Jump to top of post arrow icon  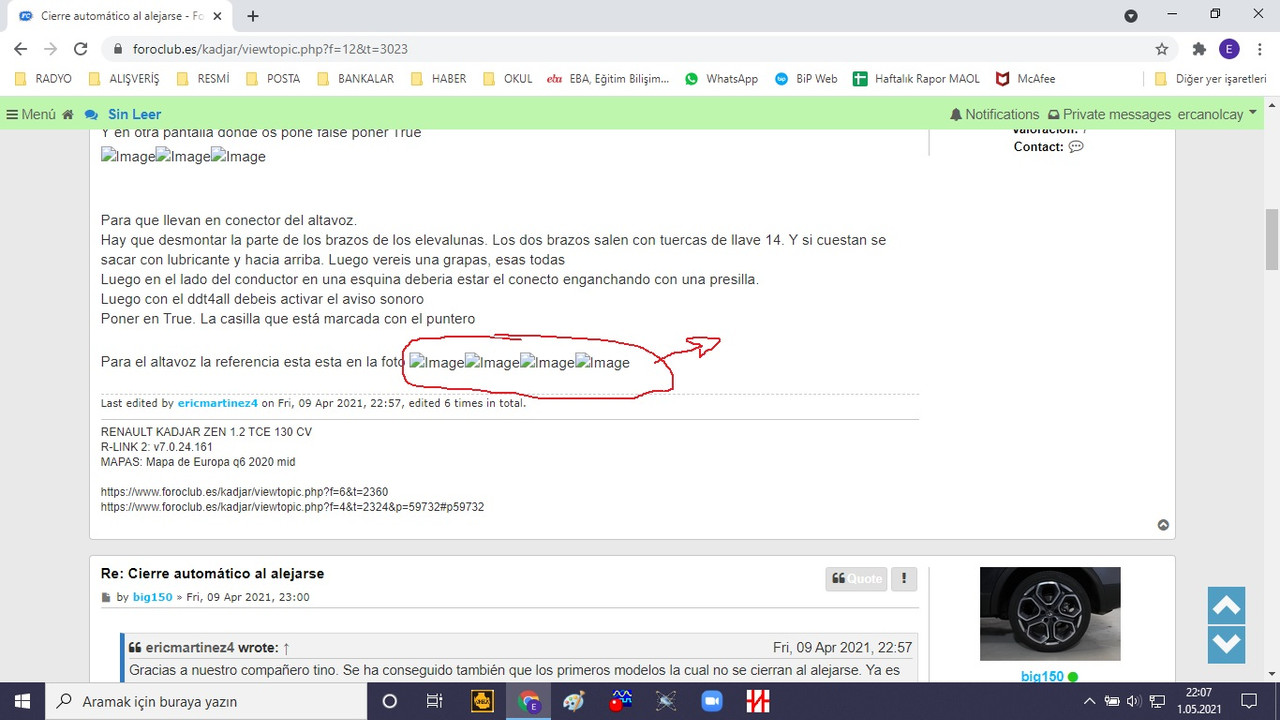coord(1163,525)
